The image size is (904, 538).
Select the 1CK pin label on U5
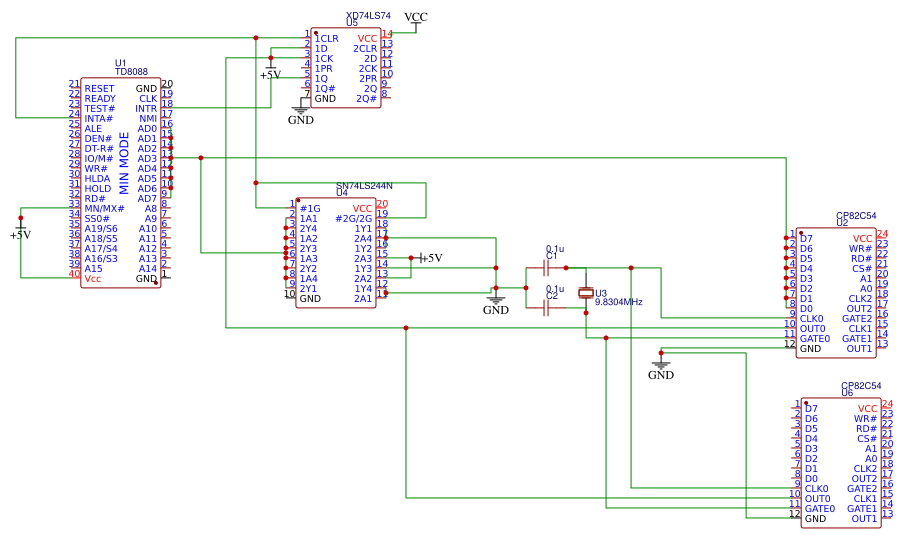[323, 59]
